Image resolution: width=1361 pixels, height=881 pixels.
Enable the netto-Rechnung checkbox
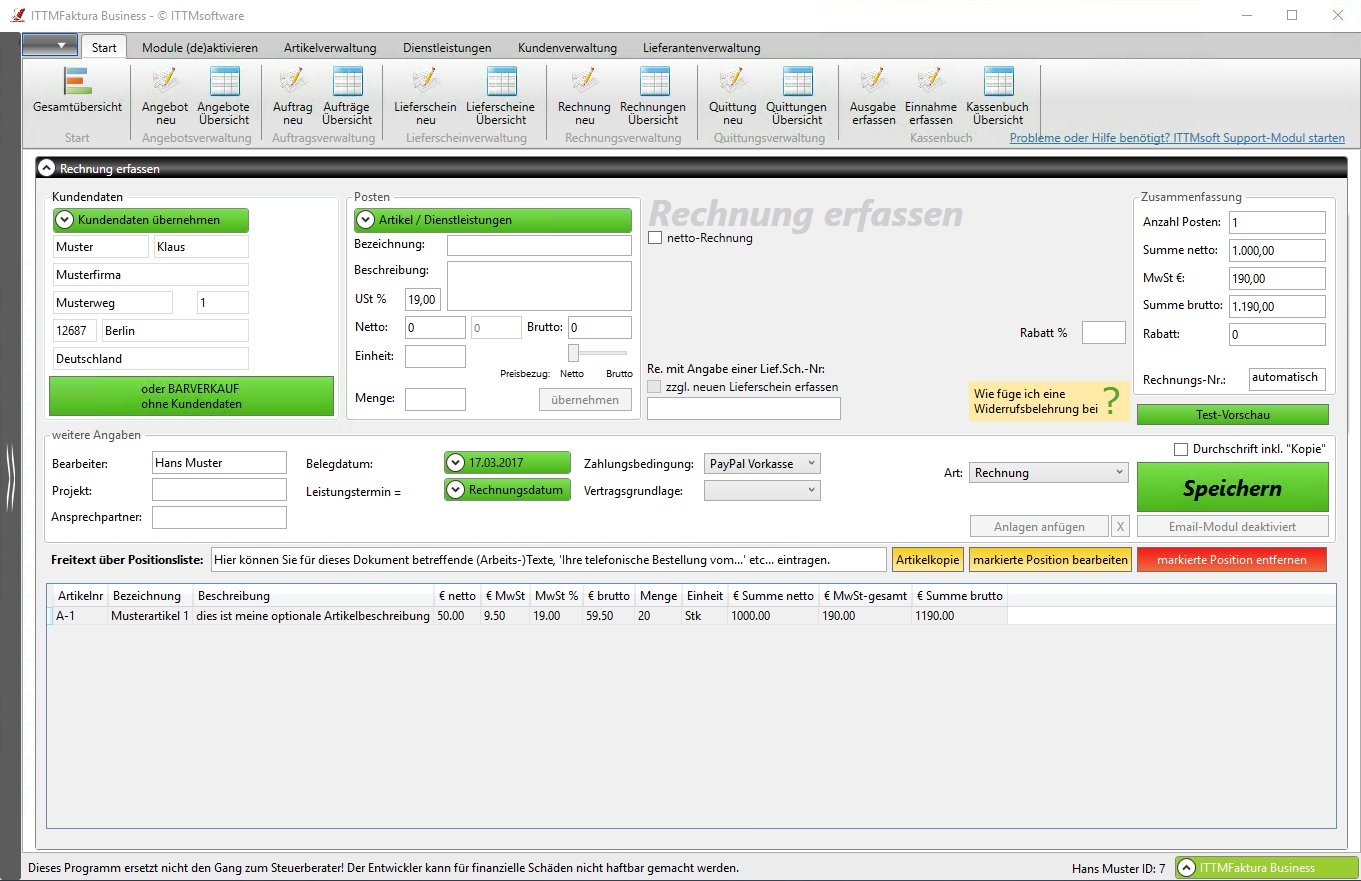pos(656,238)
